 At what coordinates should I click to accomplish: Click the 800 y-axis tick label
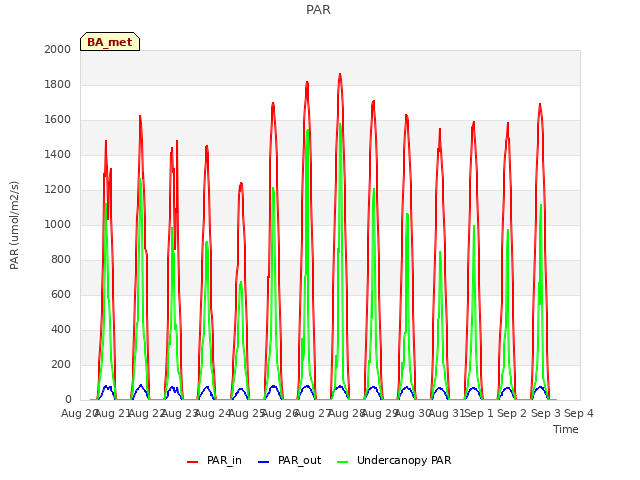[x=61, y=260]
